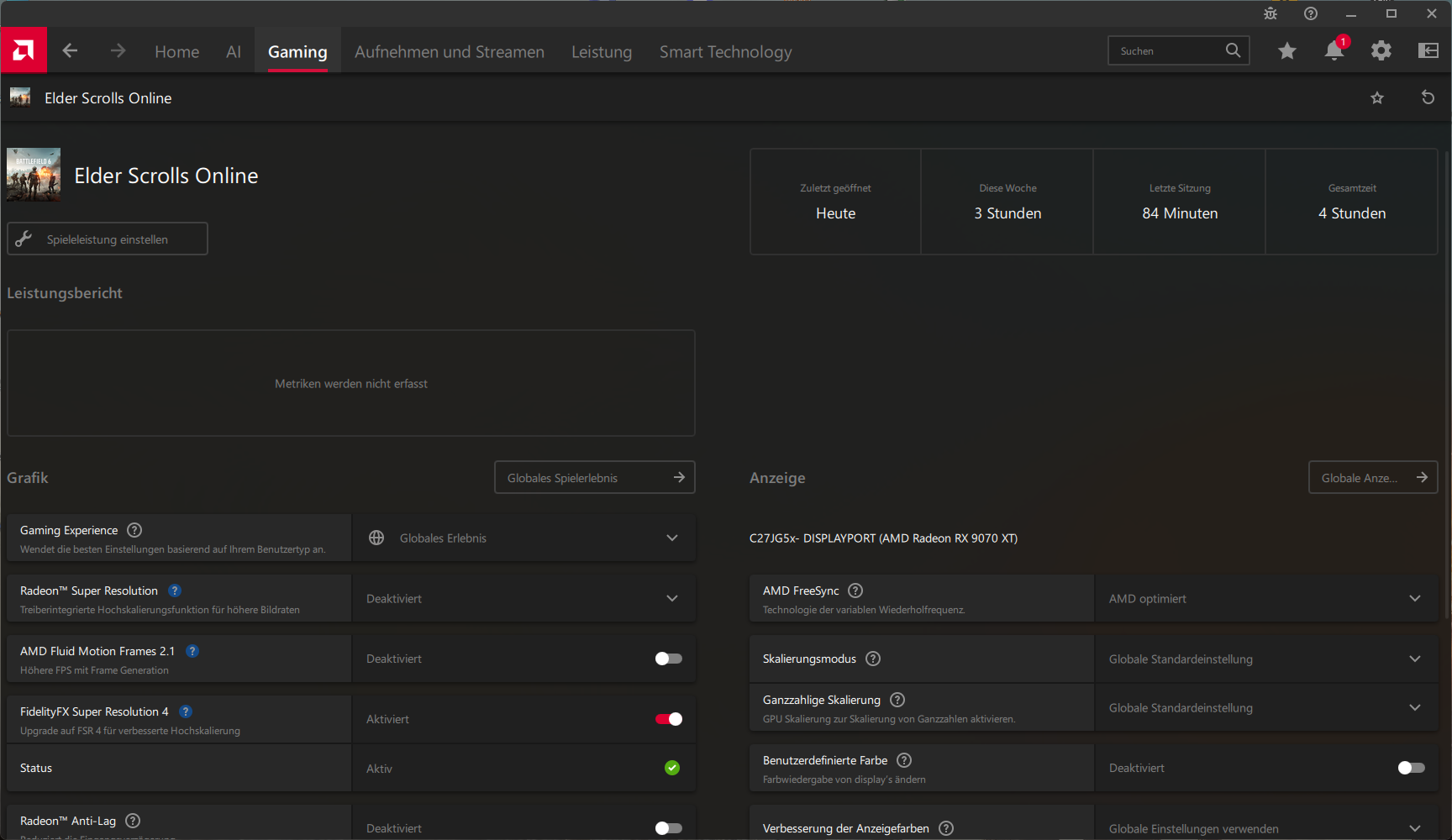Show help for Gaming Experience
This screenshot has width=1452, height=840.
134,530
